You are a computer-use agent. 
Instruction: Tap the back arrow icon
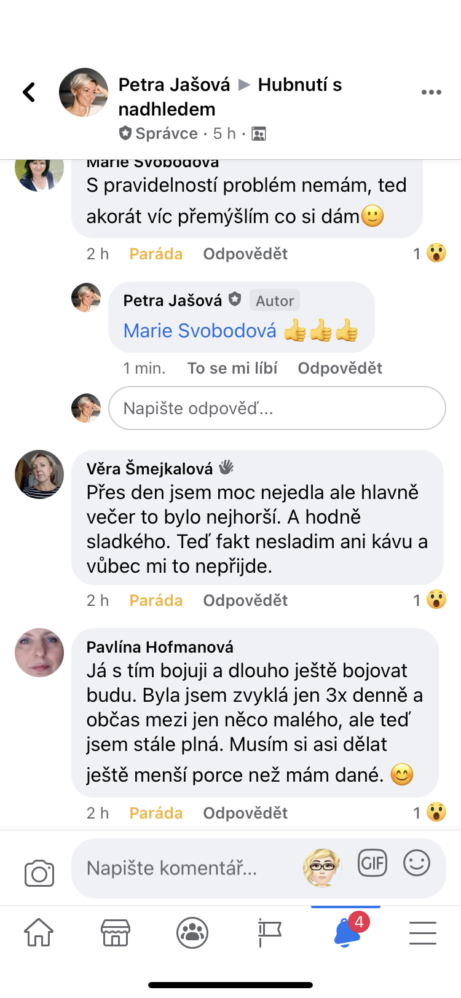point(29,92)
